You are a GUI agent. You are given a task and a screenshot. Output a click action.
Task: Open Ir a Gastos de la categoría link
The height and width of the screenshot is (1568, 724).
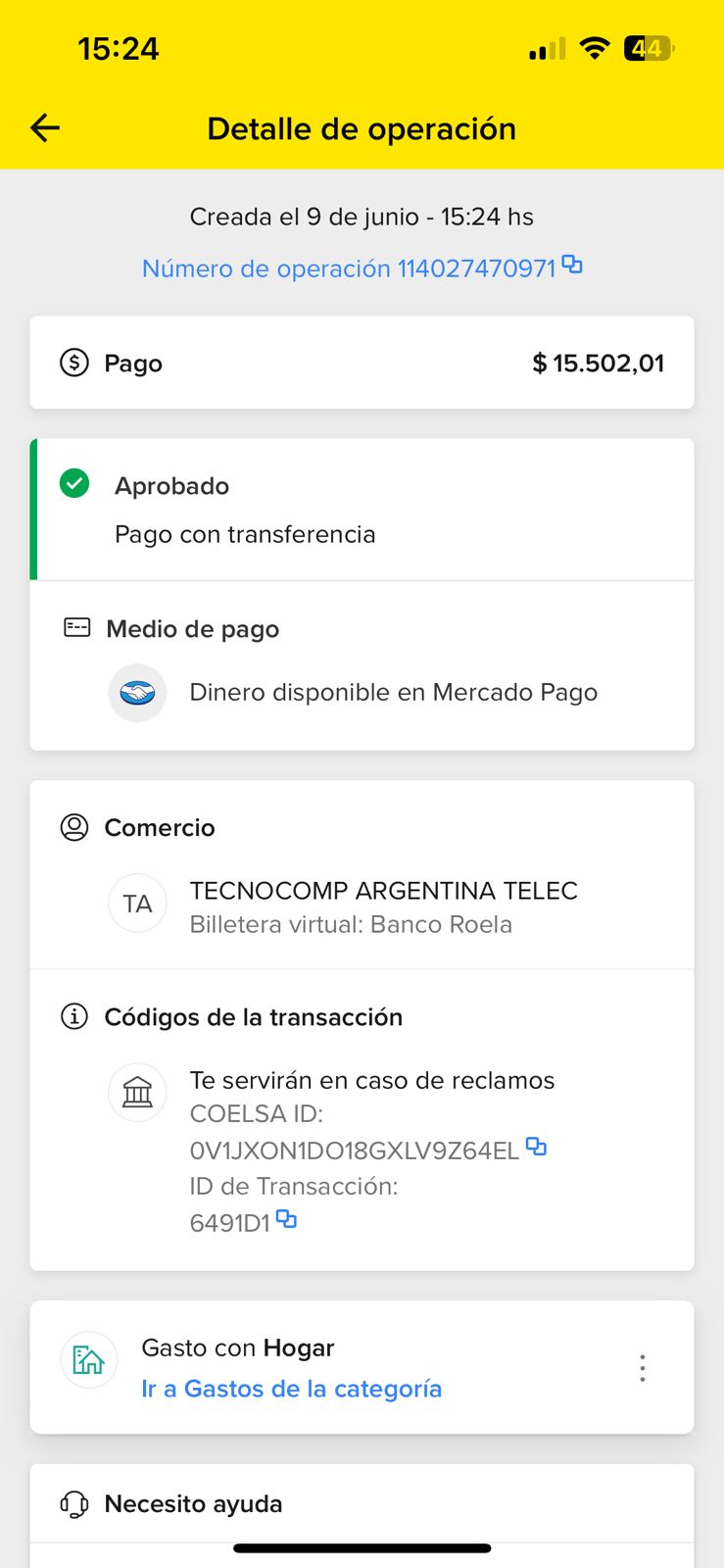point(291,1389)
